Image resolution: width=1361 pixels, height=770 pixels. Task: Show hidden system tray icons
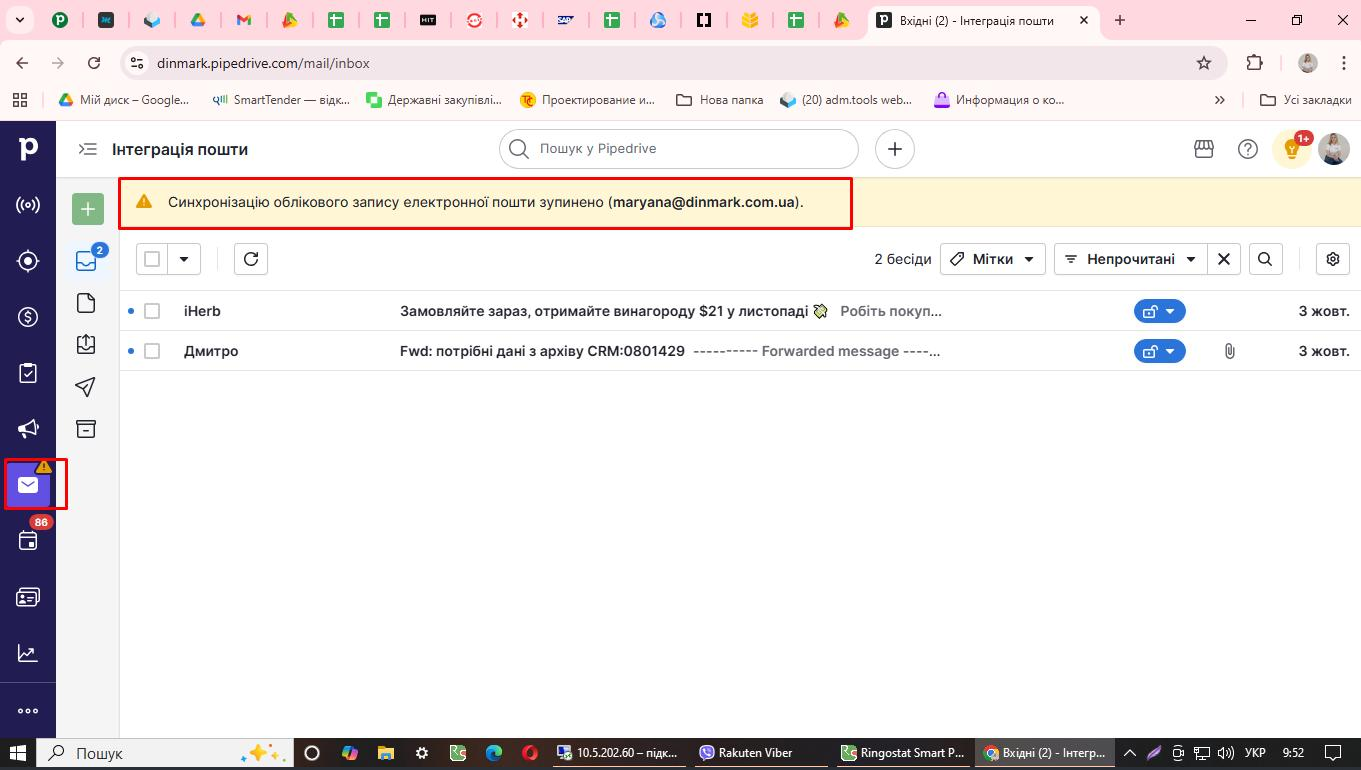tap(1130, 753)
